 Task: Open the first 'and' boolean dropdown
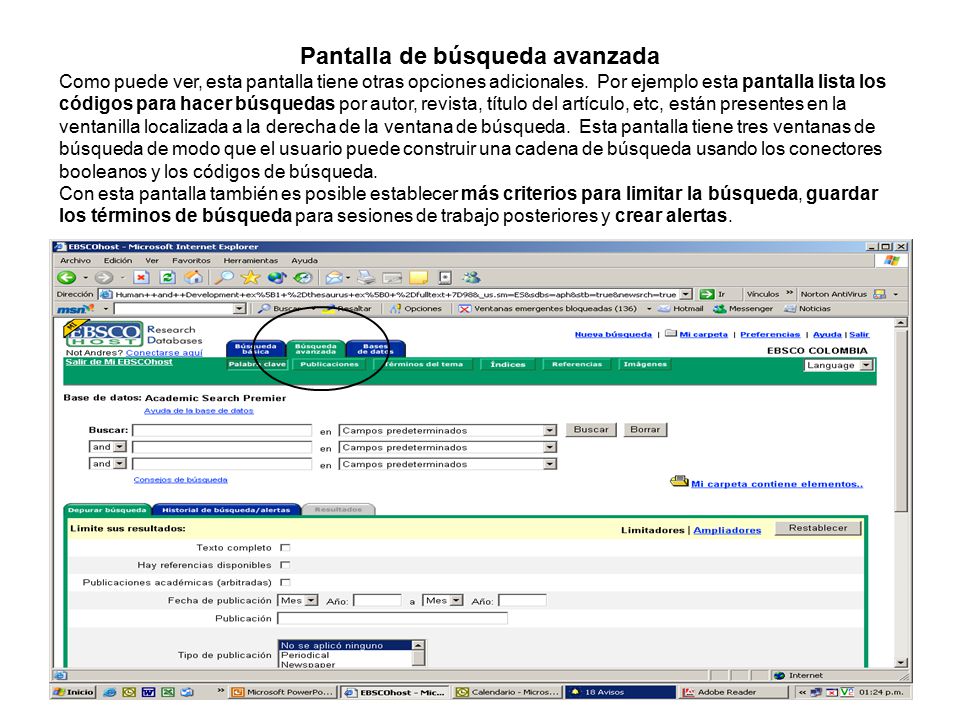pyautogui.click(x=108, y=447)
